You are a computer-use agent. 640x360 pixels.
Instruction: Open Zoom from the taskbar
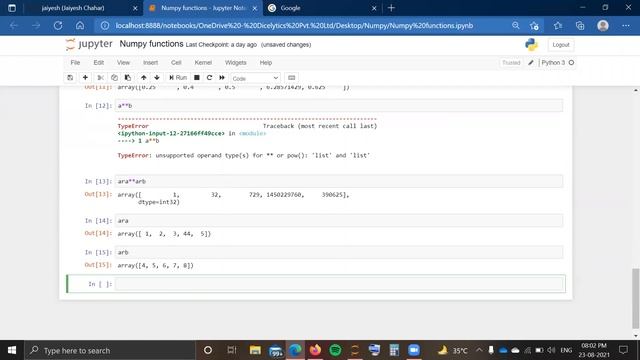point(414,350)
